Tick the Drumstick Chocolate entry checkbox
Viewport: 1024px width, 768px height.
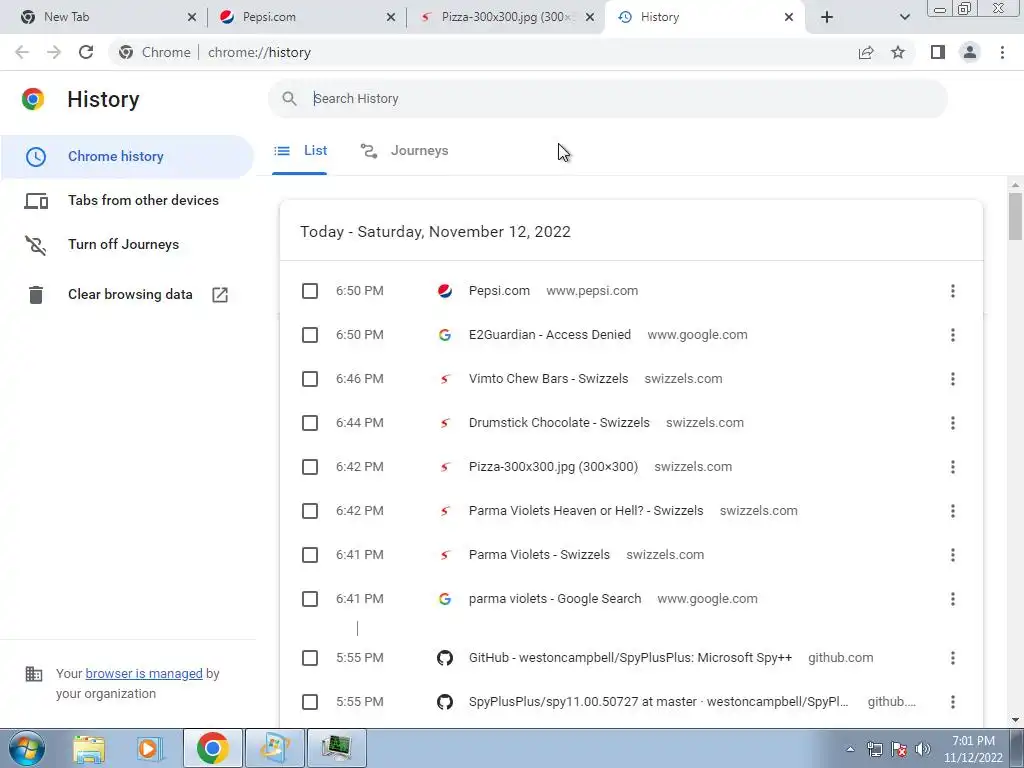[x=310, y=423]
